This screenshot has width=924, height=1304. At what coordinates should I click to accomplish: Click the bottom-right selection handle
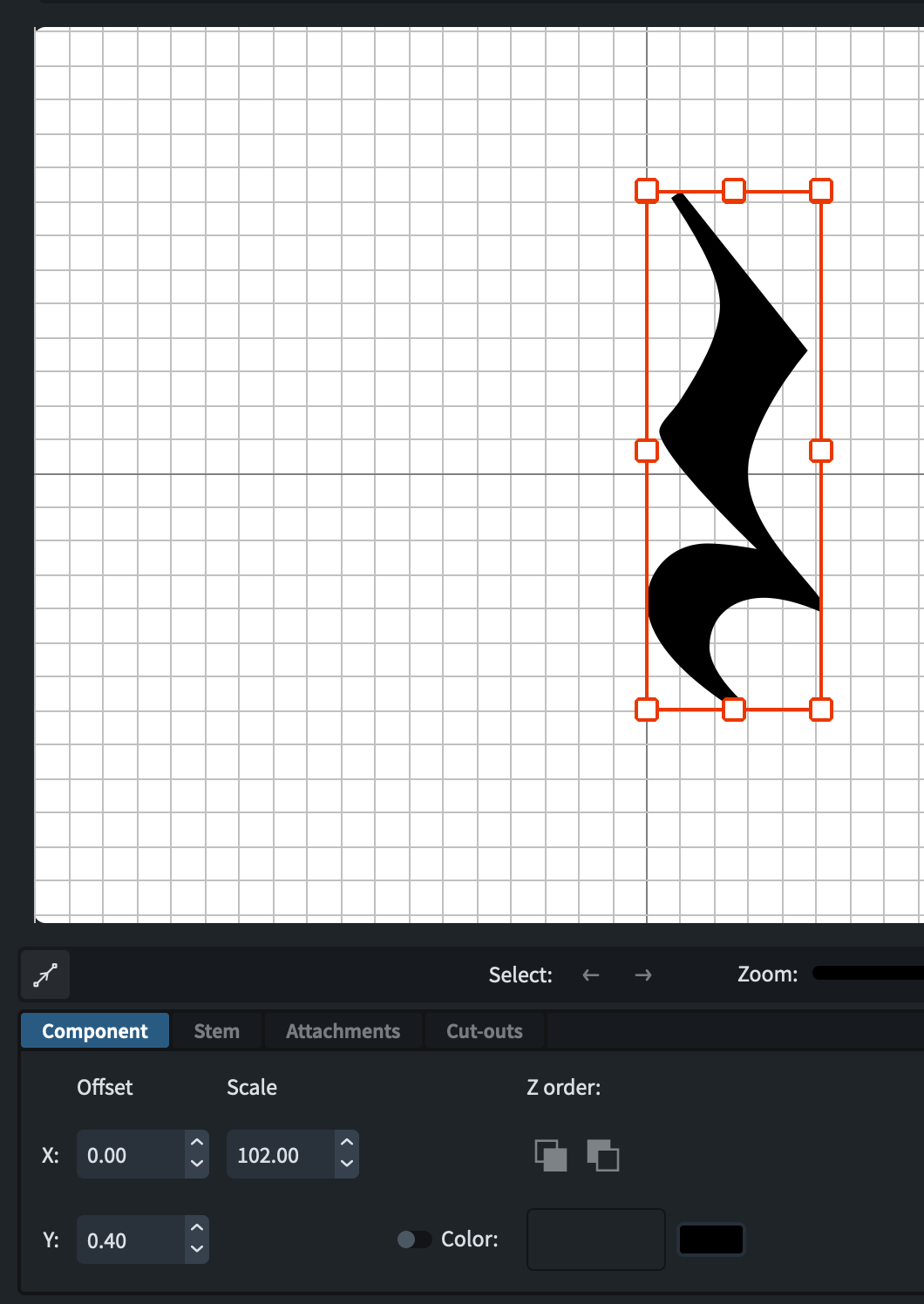(821, 710)
